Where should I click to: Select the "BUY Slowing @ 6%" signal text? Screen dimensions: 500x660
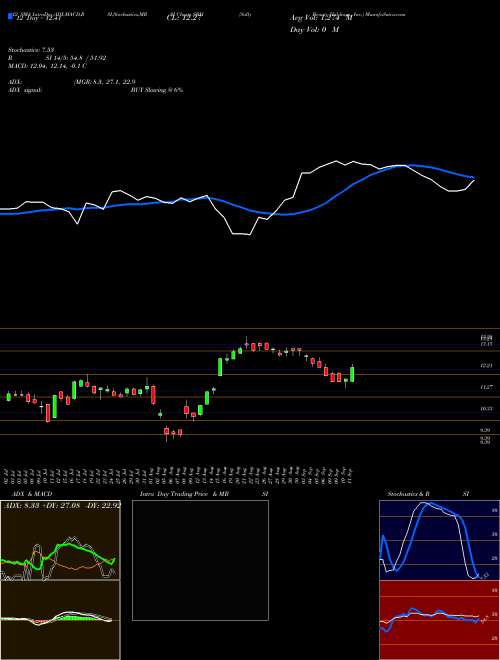tap(157, 90)
